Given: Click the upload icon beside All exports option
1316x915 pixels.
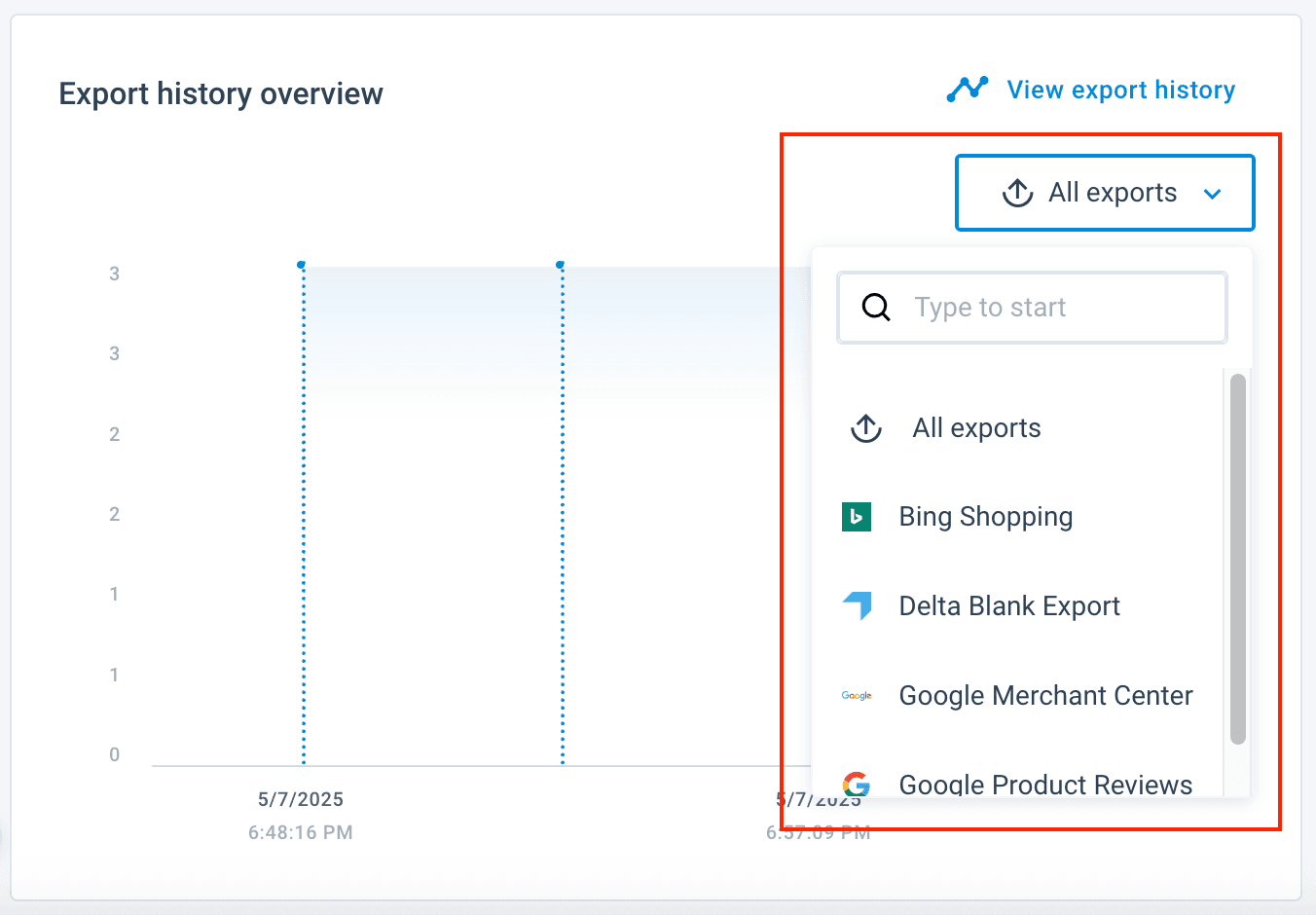Looking at the screenshot, I should coord(866,428).
